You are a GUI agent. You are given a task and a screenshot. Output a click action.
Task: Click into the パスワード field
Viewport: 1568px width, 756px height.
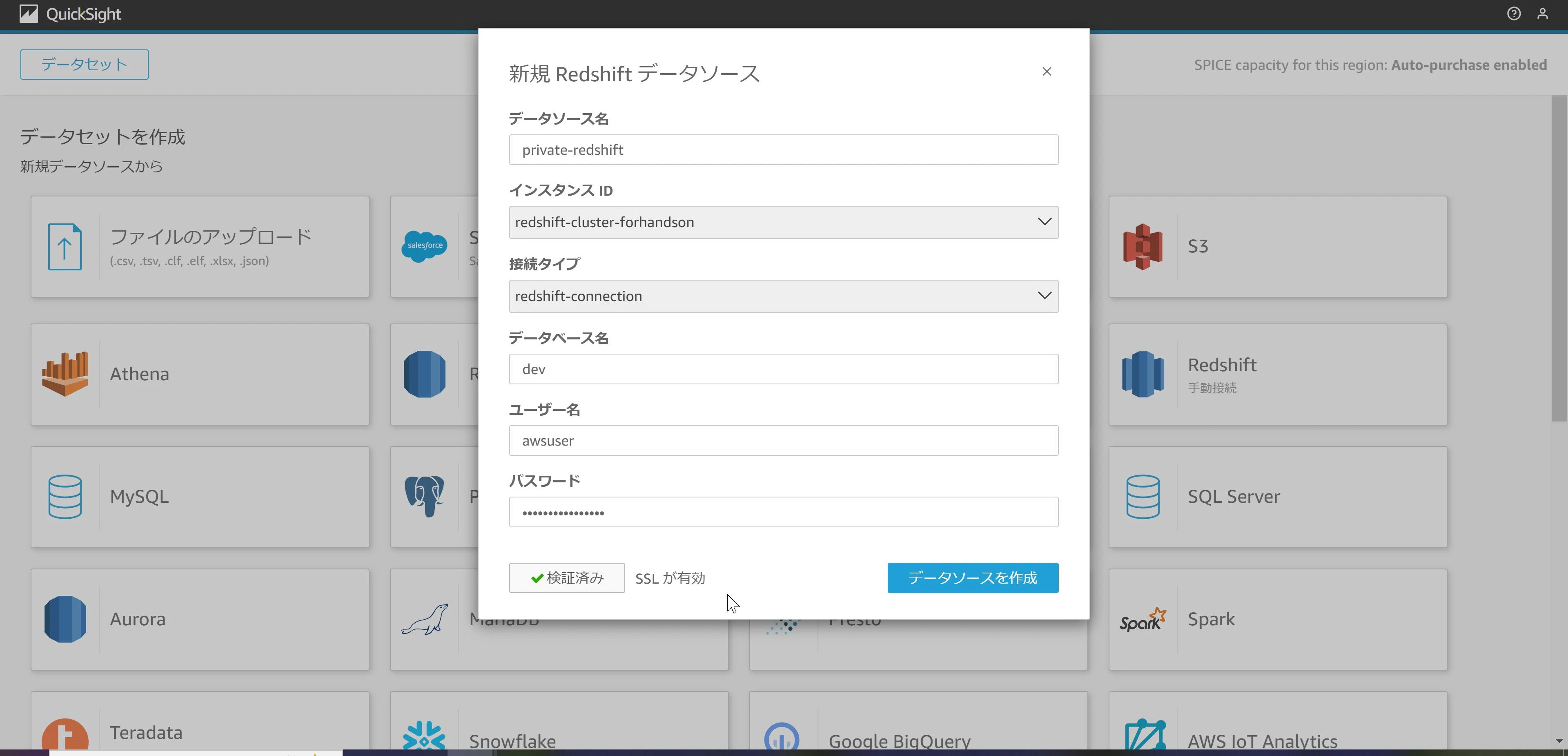[x=784, y=512]
